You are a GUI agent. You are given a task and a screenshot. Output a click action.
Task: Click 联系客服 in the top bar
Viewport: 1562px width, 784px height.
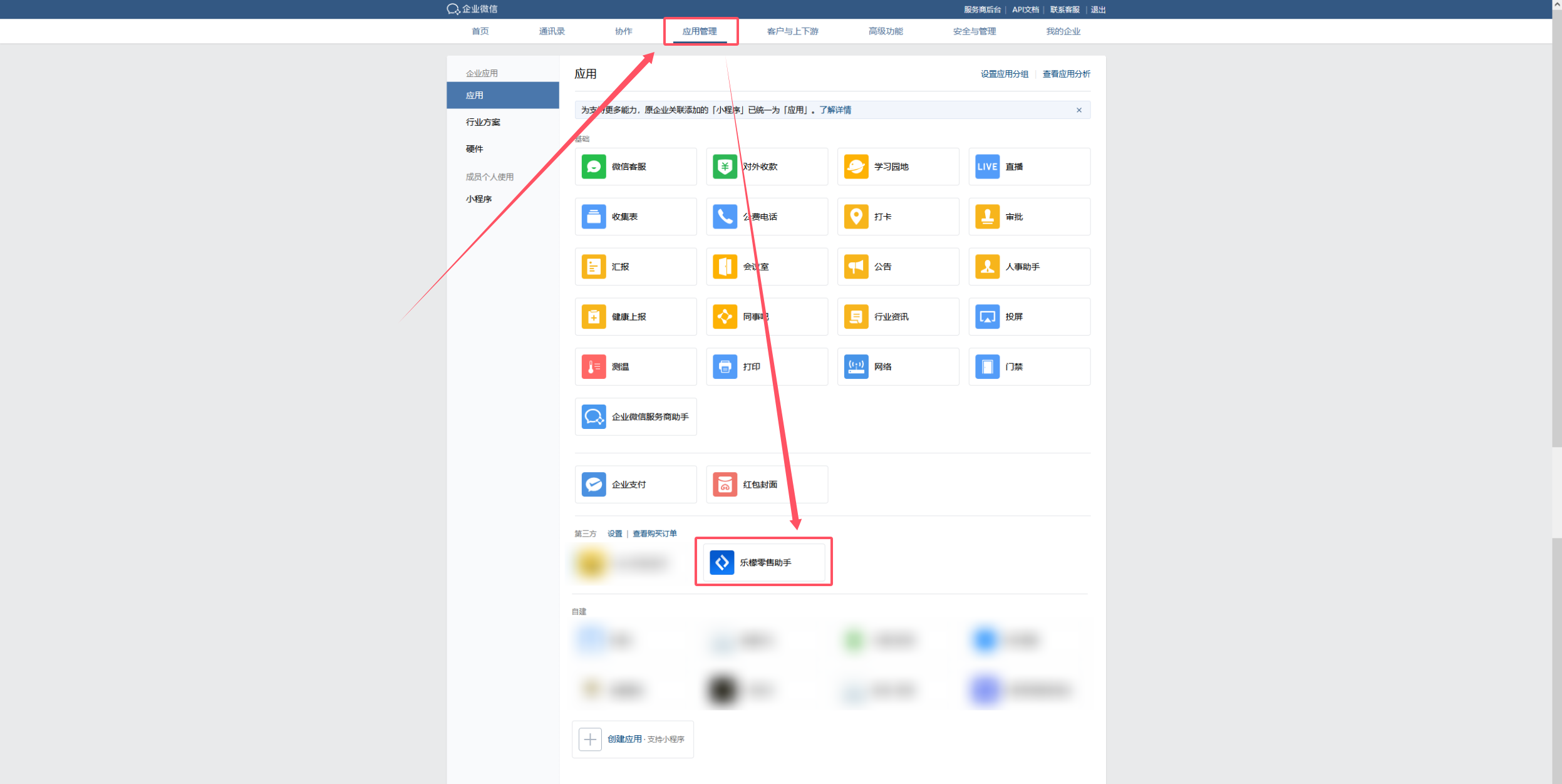click(x=1065, y=9)
